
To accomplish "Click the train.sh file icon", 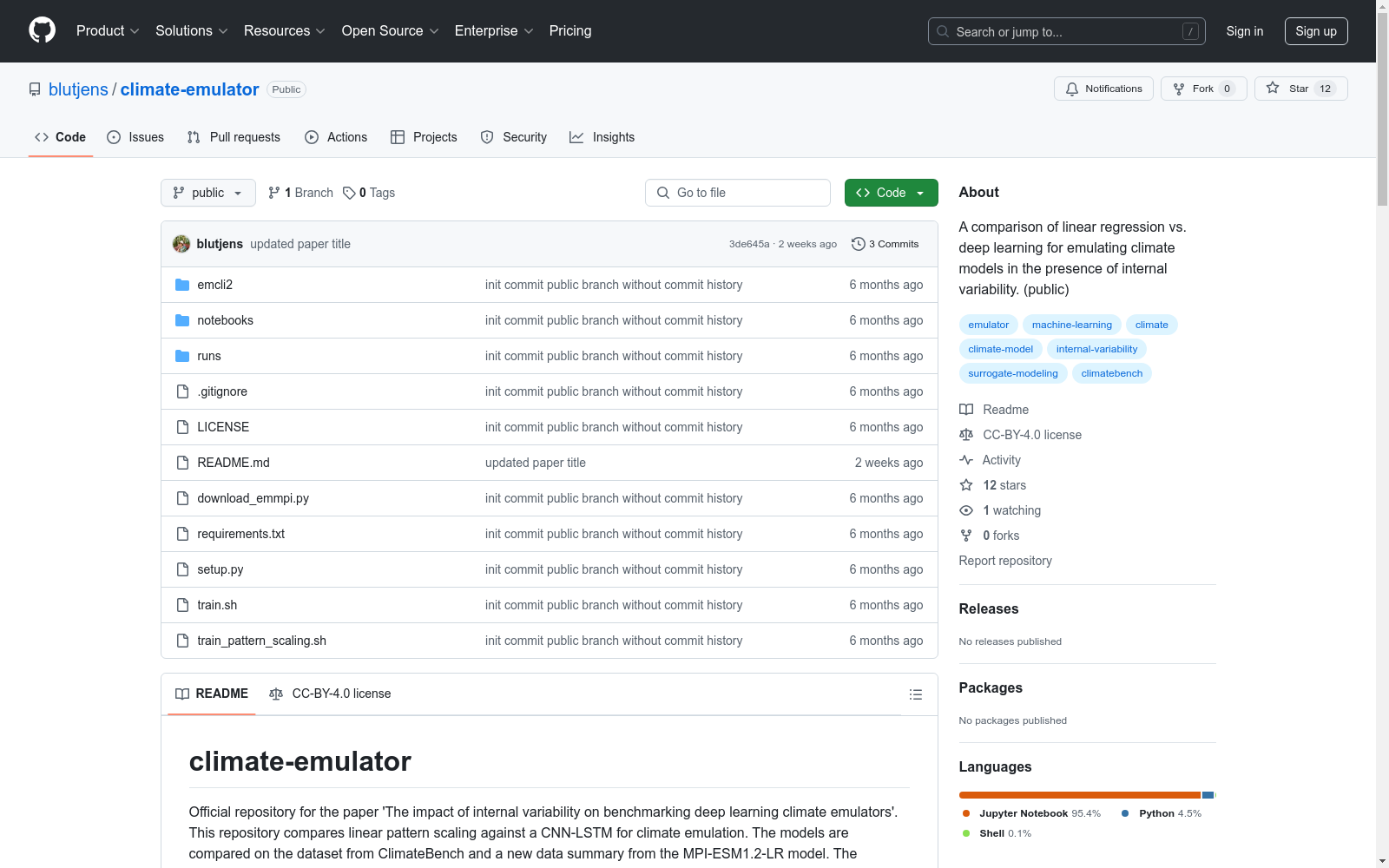I will [182, 605].
